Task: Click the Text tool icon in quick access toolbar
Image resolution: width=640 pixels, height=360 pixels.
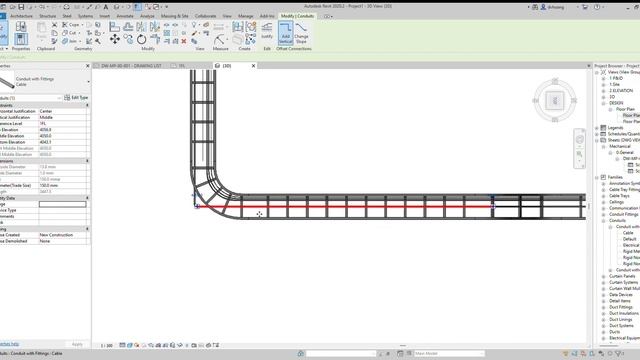Action: point(106,7)
